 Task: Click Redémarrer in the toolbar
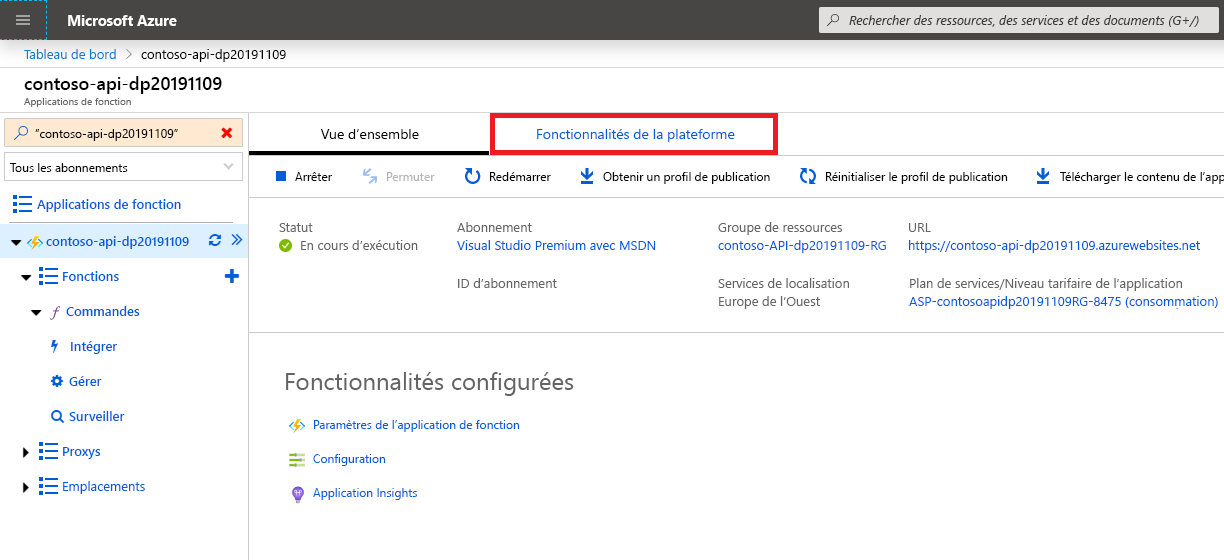coord(508,177)
